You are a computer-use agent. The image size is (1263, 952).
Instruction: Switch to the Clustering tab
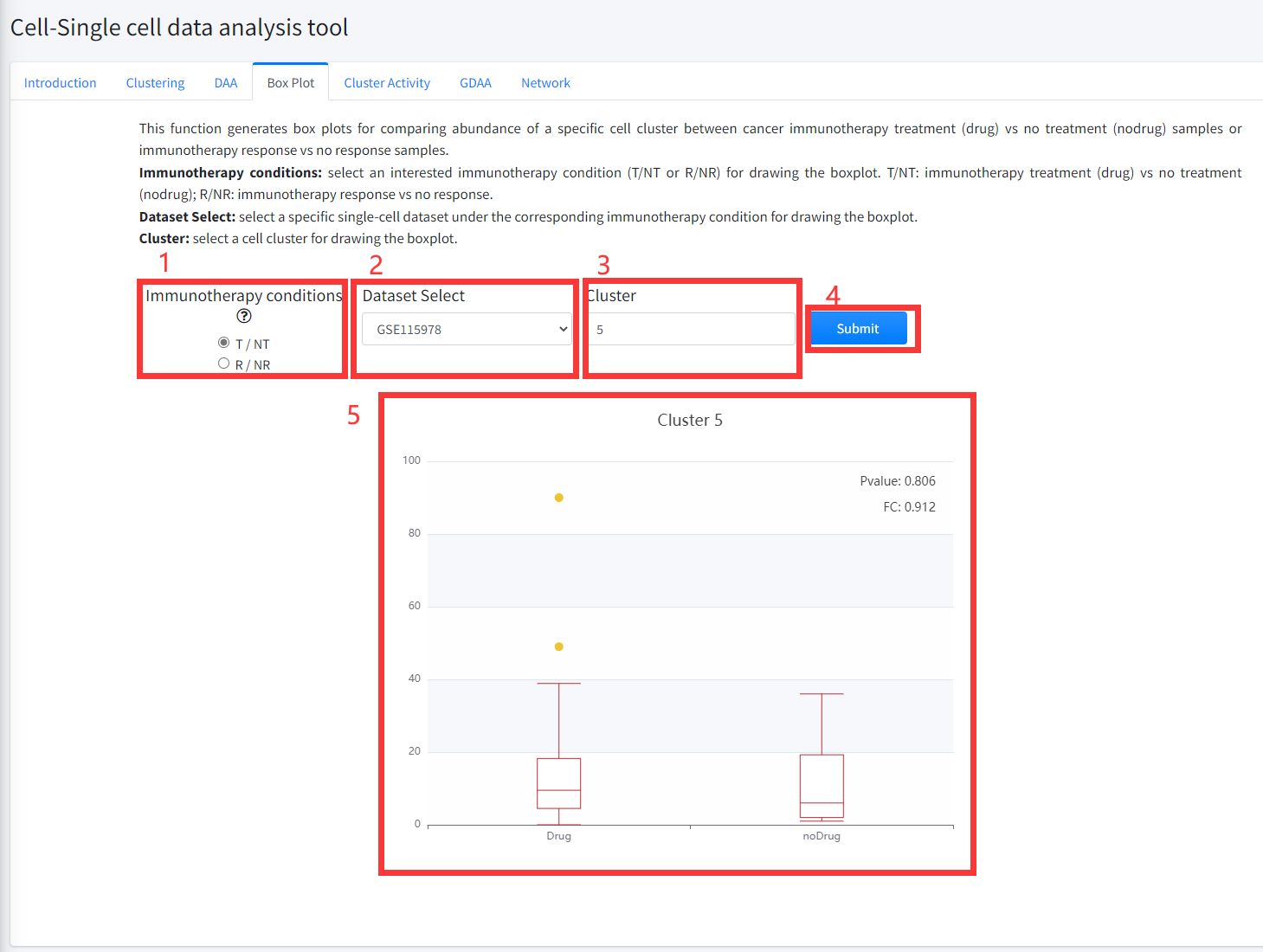click(x=156, y=83)
